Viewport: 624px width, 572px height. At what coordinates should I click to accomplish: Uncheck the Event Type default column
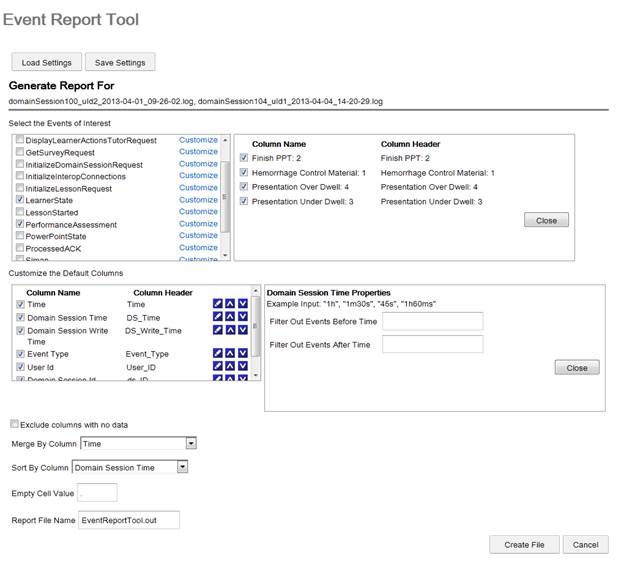(x=20, y=353)
